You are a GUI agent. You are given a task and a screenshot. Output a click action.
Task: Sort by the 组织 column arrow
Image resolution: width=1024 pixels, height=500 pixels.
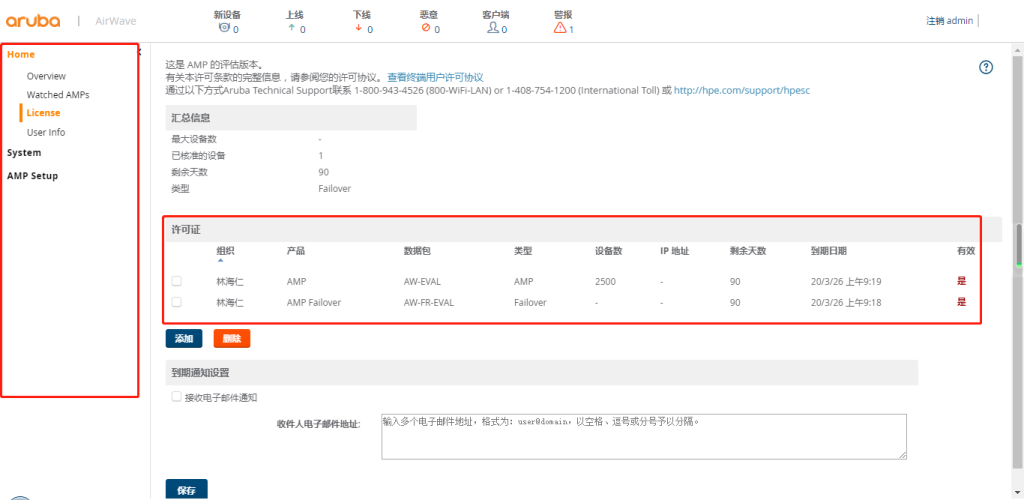click(x=220, y=260)
